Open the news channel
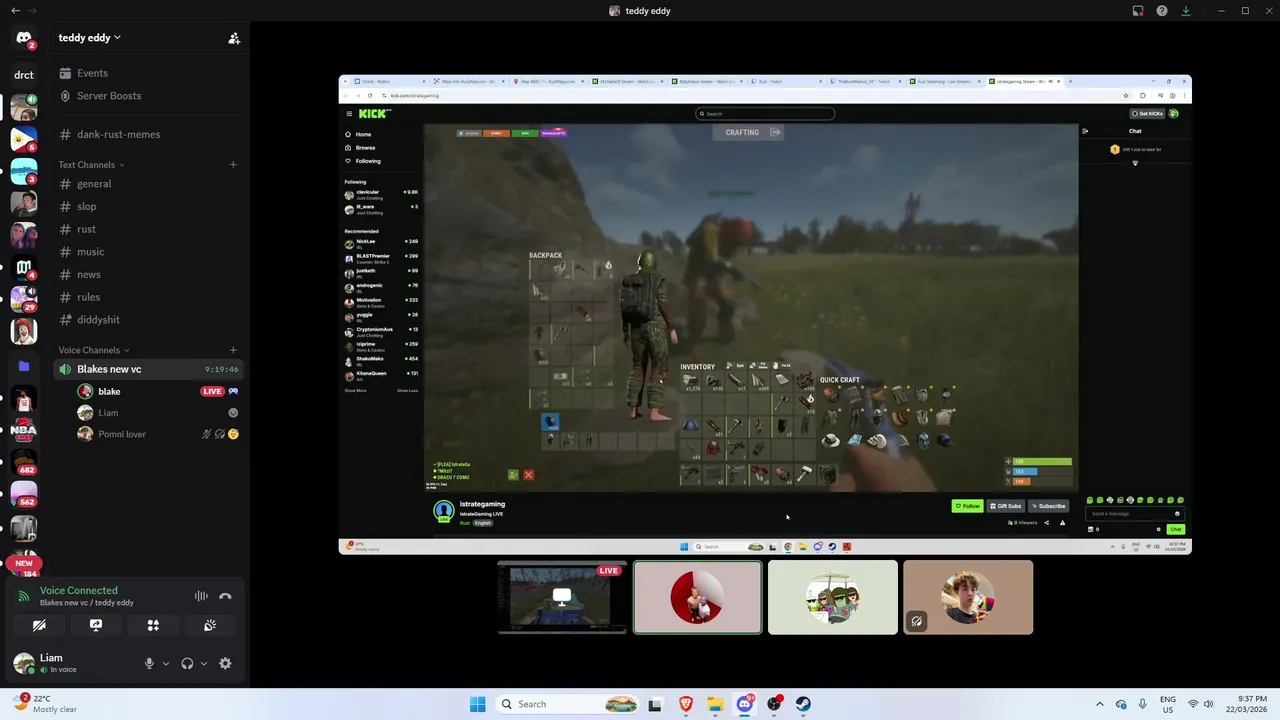Image resolution: width=1280 pixels, height=720 pixels. click(150, 274)
